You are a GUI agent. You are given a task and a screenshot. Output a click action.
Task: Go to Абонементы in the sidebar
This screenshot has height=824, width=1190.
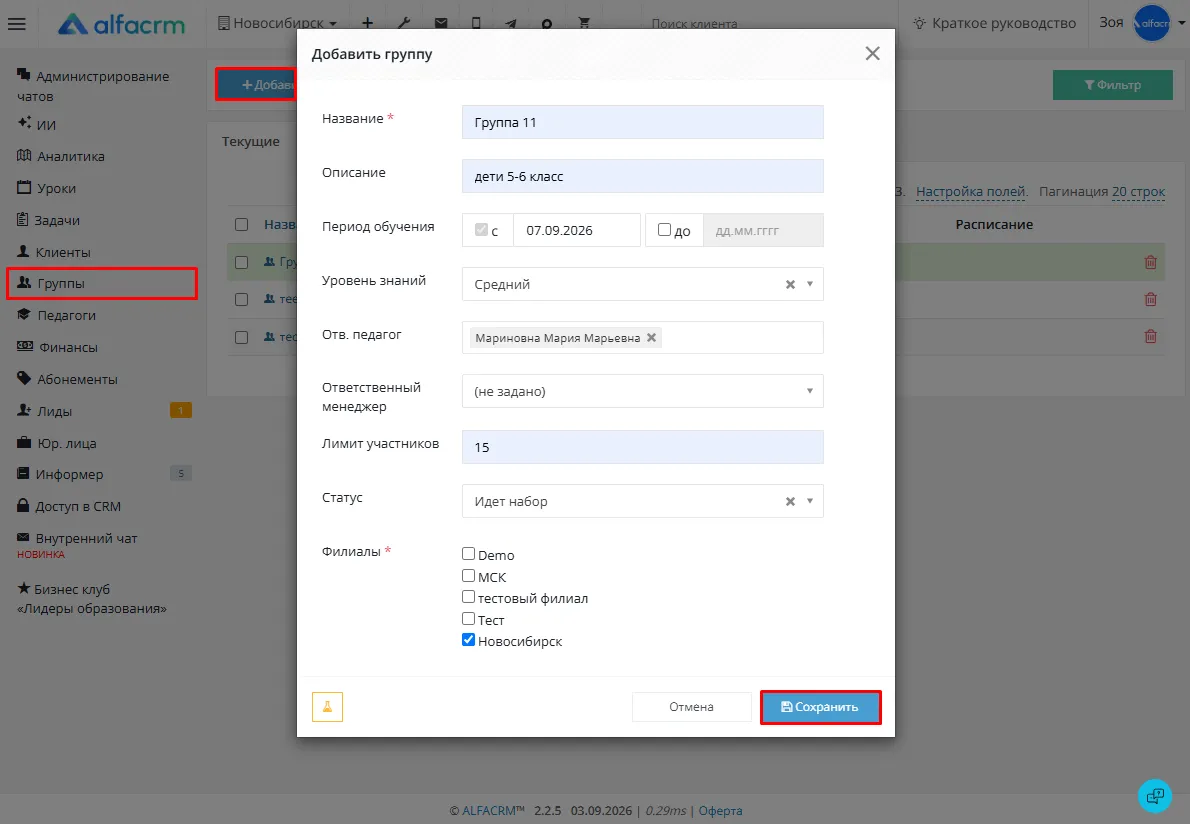[x=68, y=379]
